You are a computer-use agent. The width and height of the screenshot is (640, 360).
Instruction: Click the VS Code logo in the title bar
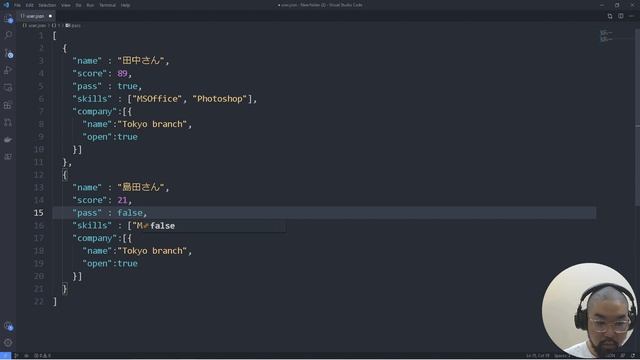pyautogui.click(x=6, y=5)
